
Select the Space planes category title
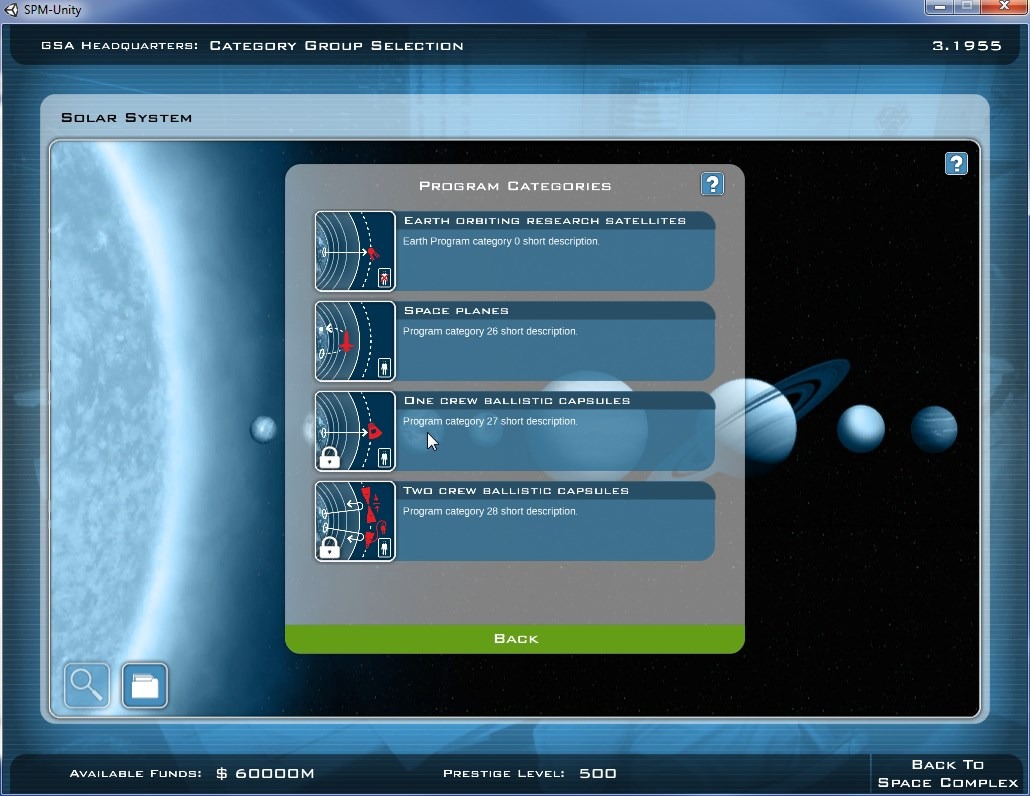(x=456, y=311)
